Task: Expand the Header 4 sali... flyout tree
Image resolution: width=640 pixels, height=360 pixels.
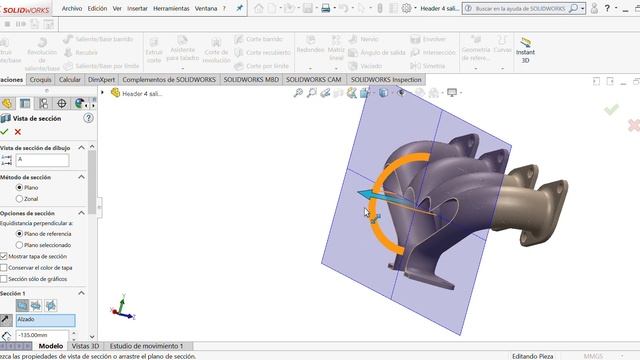Action: pyautogui.click(x=102, y=93)
